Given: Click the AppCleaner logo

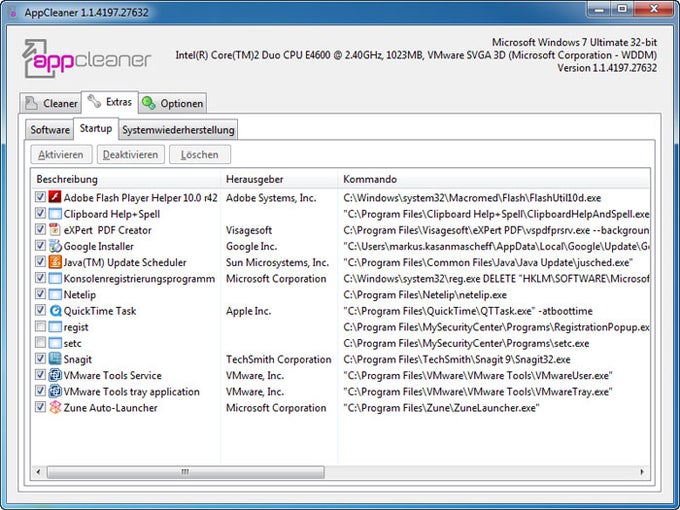Looking at the screenshot, I should click(x=87, y=59).
